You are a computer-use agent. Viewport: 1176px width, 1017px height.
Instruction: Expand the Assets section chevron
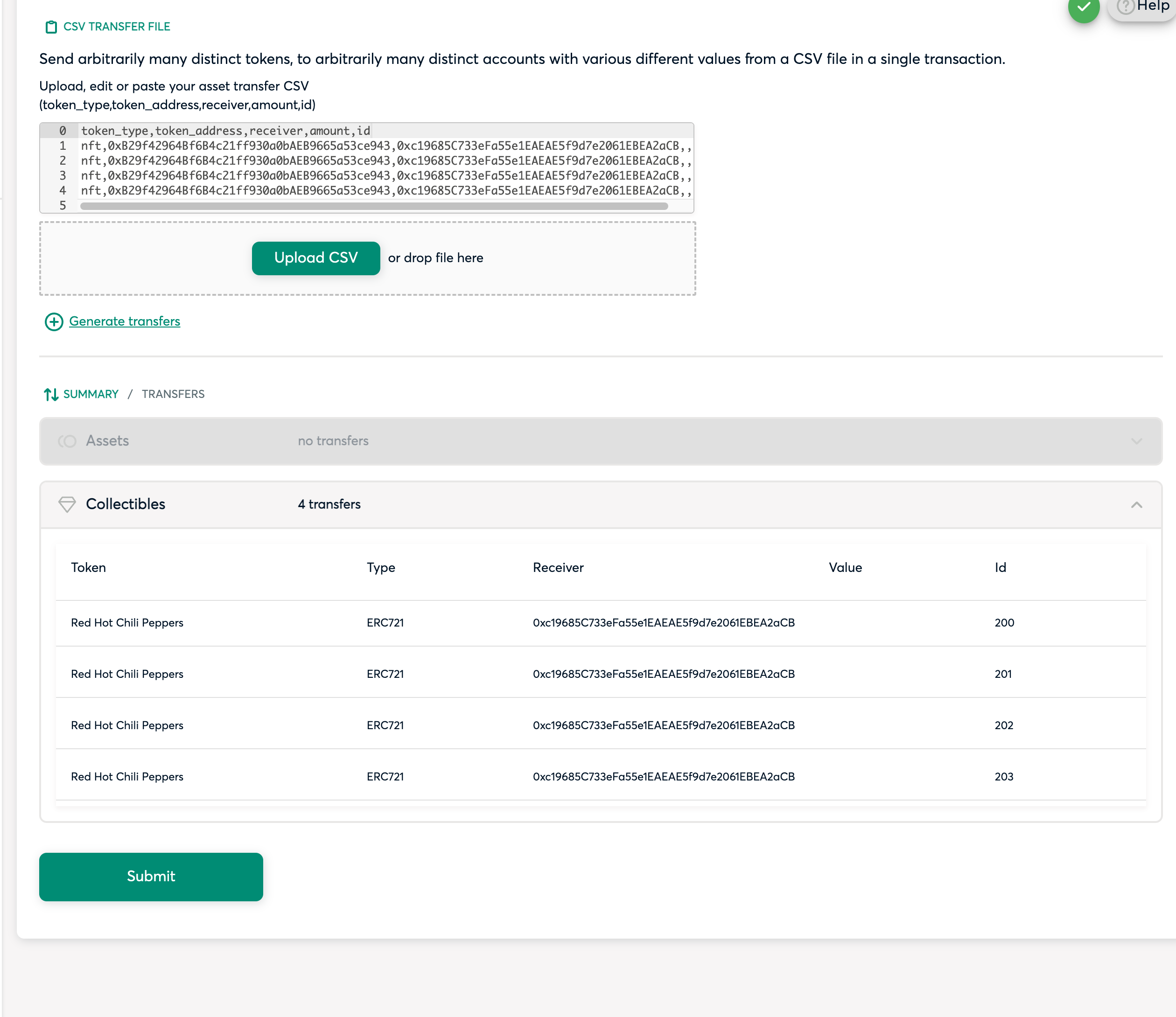point(1136,441)
